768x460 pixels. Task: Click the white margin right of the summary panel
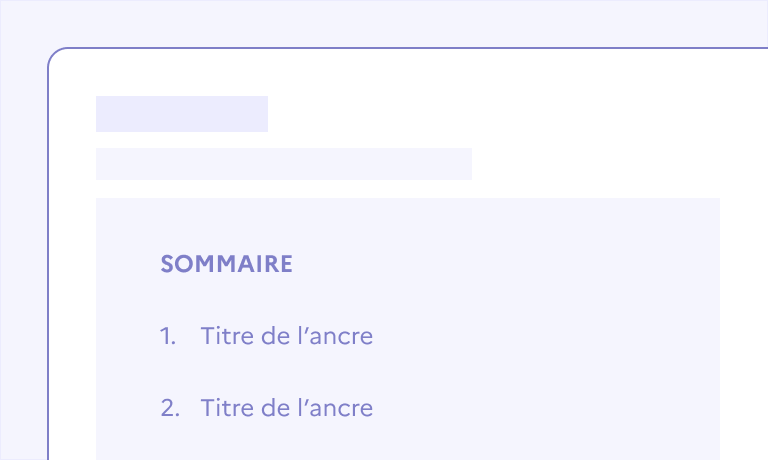[x=743, y=320]
